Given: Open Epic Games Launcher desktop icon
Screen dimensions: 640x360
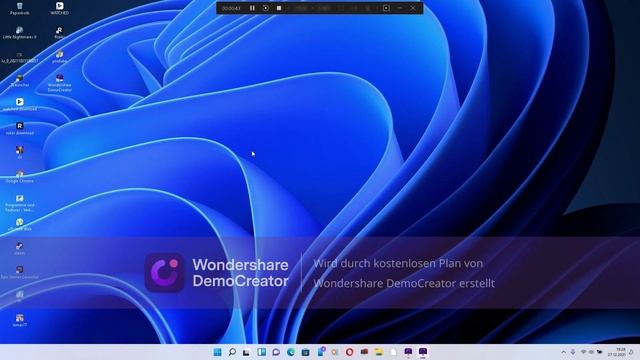Looking at the screenshot, I should coord(20,272).
